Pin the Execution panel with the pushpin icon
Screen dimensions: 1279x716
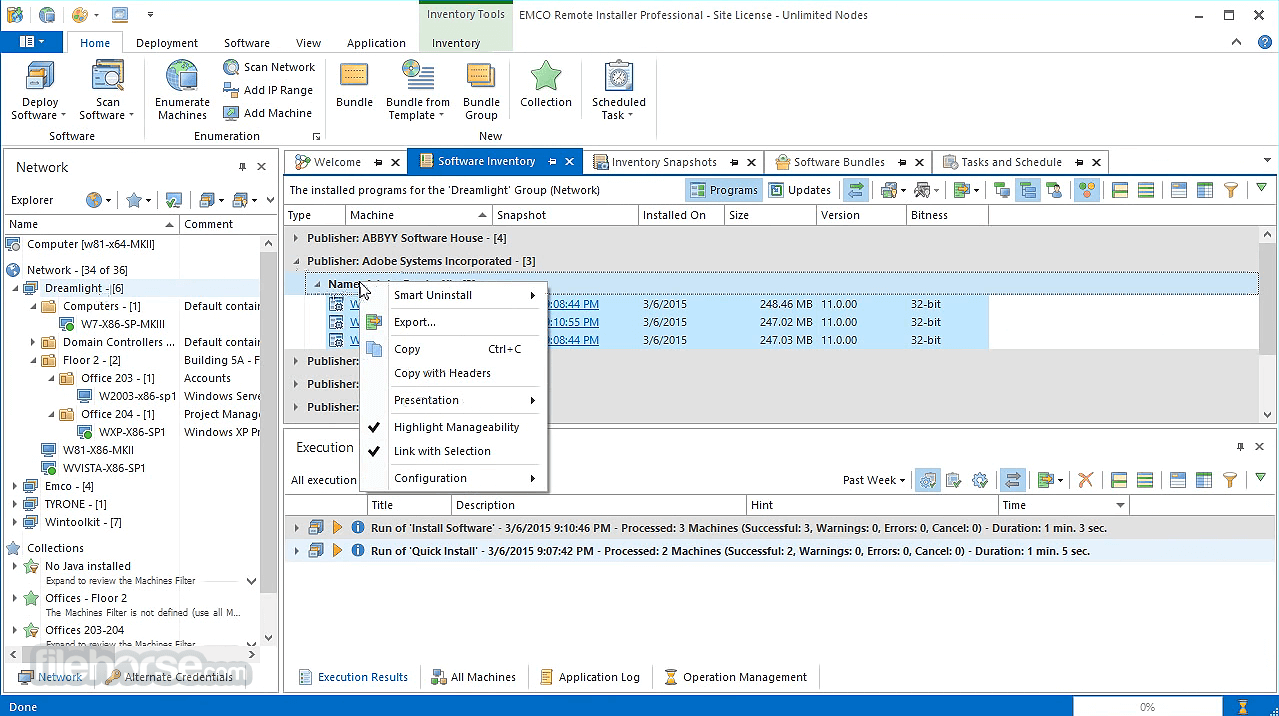tap(1241, 447)
